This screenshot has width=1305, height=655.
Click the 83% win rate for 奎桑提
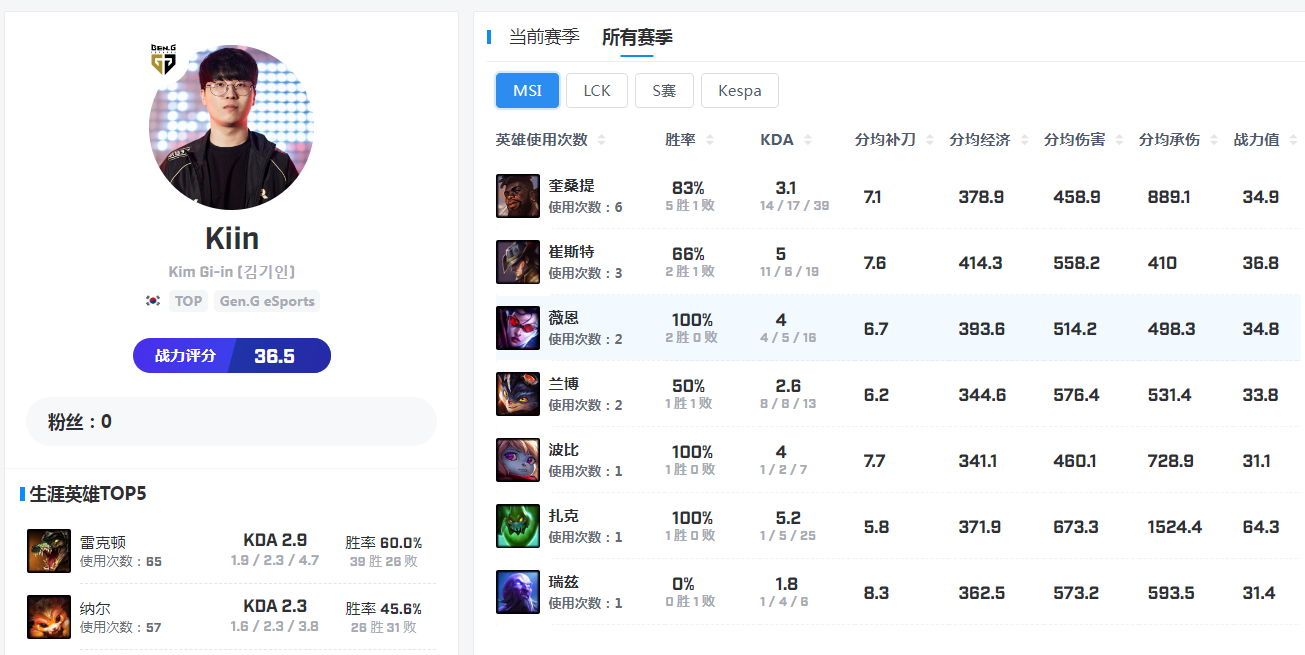point(689,187)
